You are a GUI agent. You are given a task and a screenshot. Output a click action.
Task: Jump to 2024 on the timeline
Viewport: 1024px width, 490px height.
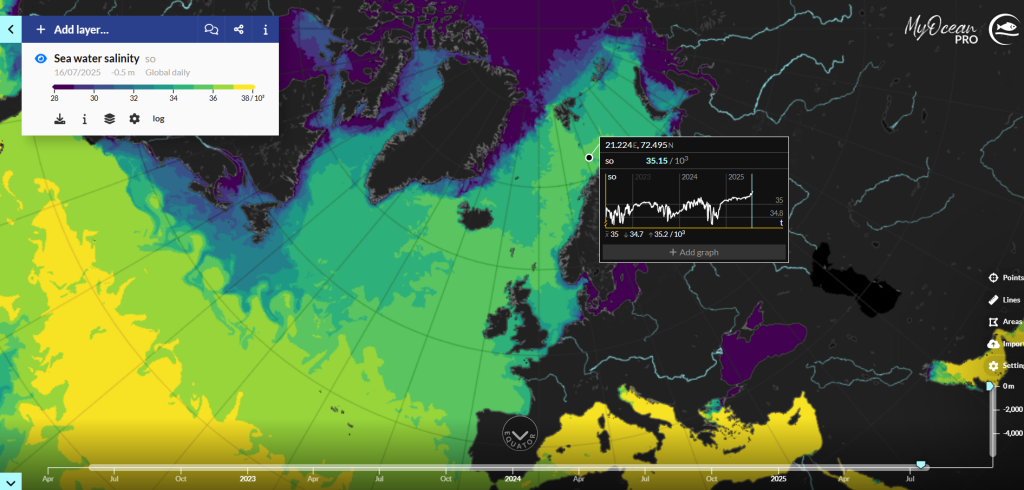(513, 478)
